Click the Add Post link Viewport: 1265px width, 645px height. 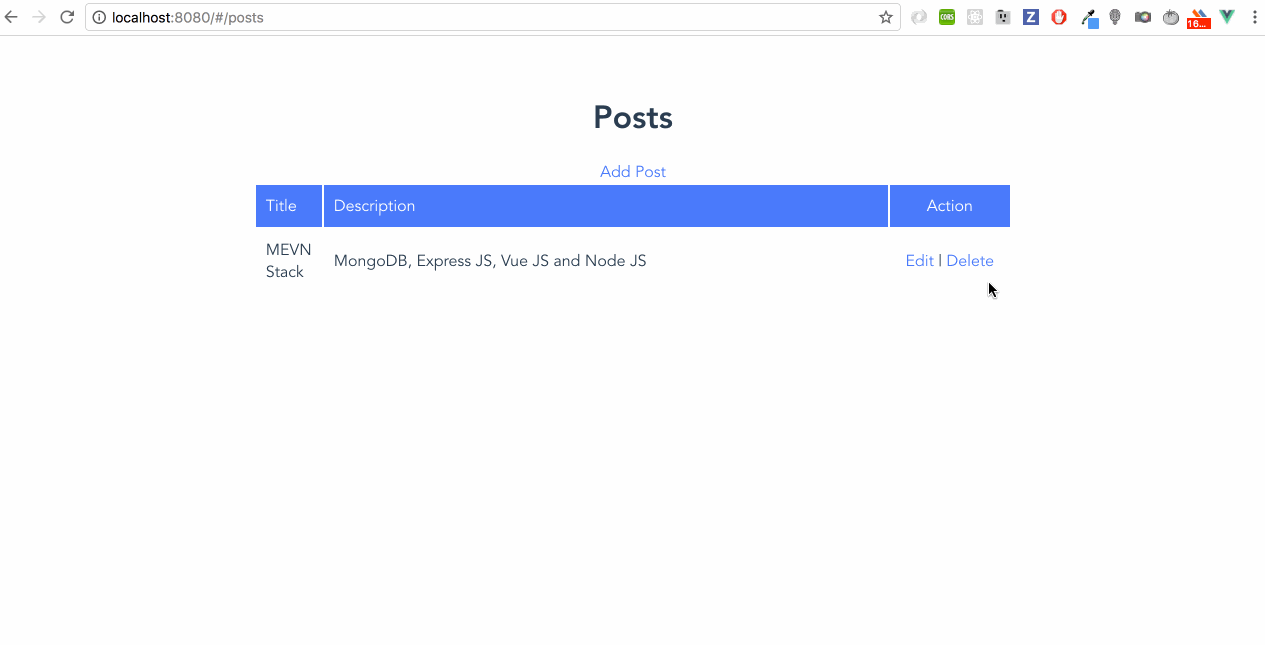pyautogui.click(x=633, y=172)
